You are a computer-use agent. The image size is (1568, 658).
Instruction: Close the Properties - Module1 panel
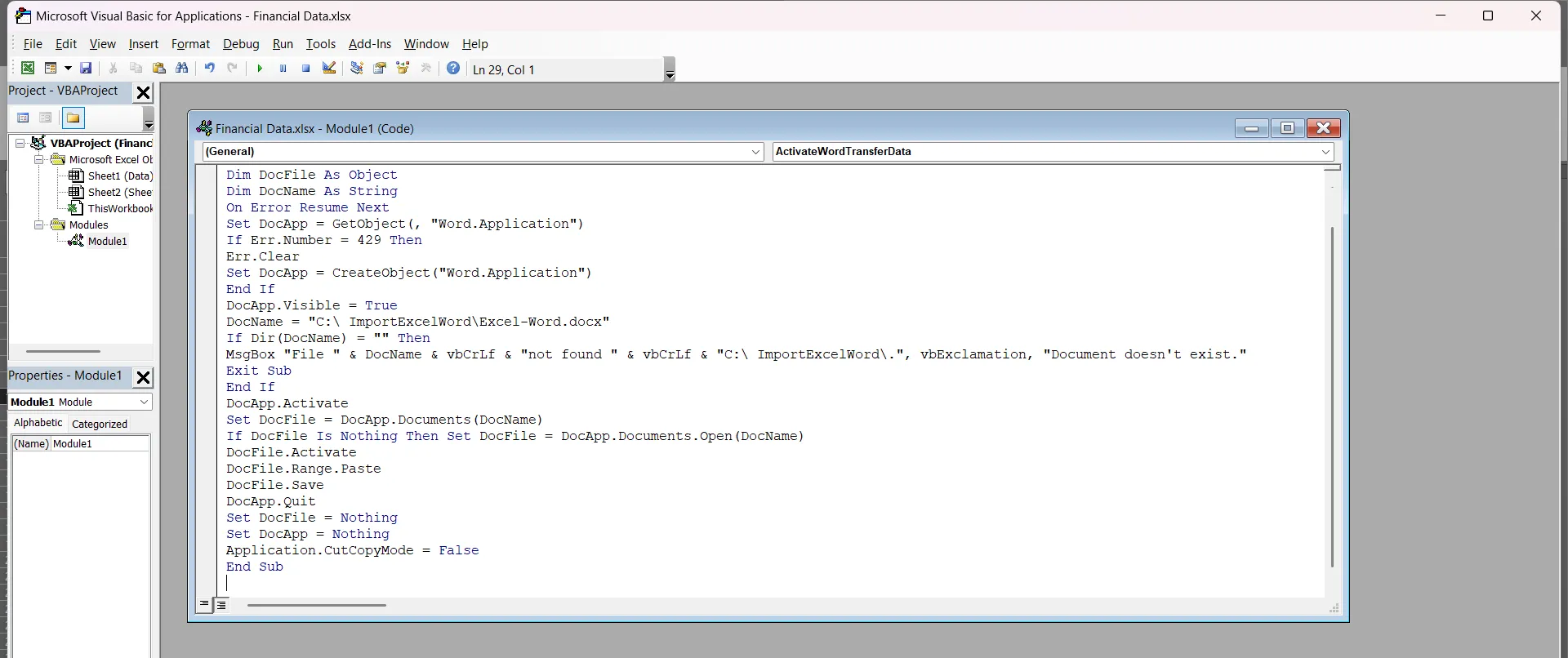(x=143, y=377)
